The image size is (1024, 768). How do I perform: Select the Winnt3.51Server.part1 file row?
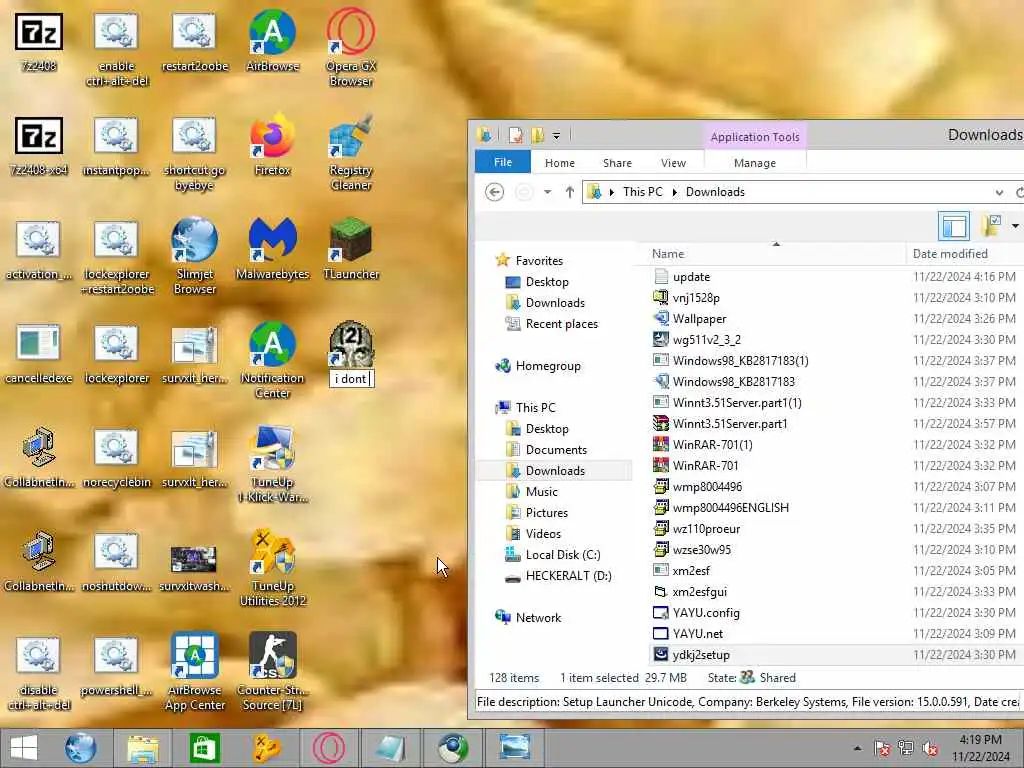click(730, 424)
